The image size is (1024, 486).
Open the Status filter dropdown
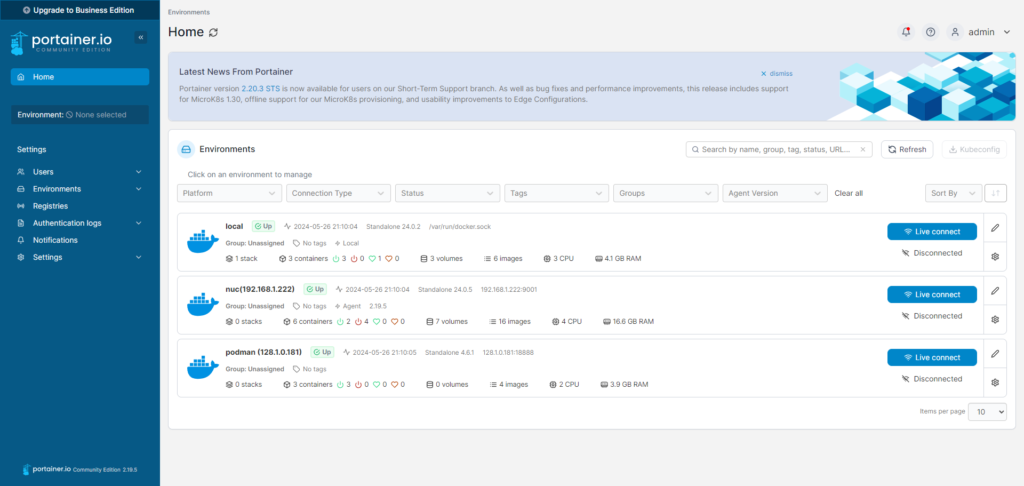click(447, 193)
